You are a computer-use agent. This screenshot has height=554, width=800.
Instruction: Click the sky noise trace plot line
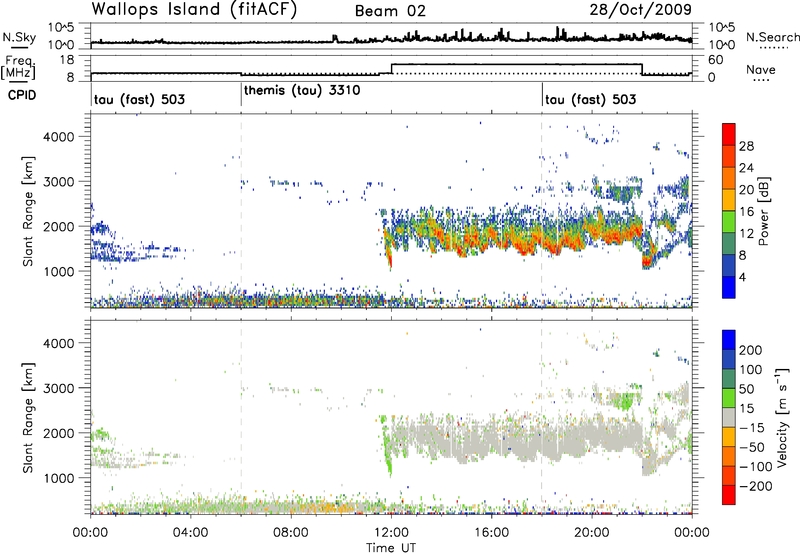point(391,40)
